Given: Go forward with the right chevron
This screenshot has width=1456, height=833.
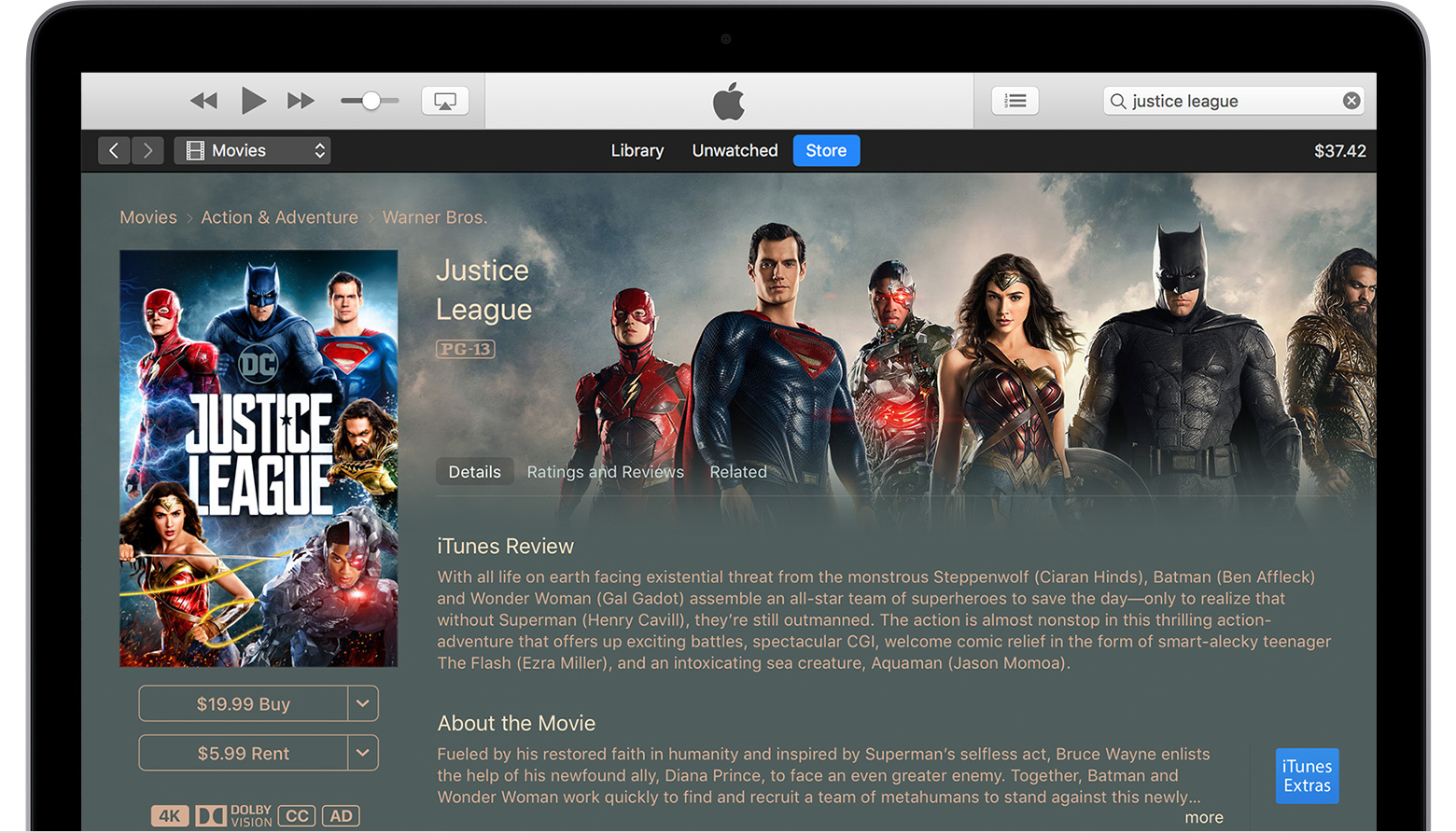Looking at the screenshot, I should 147,150.
